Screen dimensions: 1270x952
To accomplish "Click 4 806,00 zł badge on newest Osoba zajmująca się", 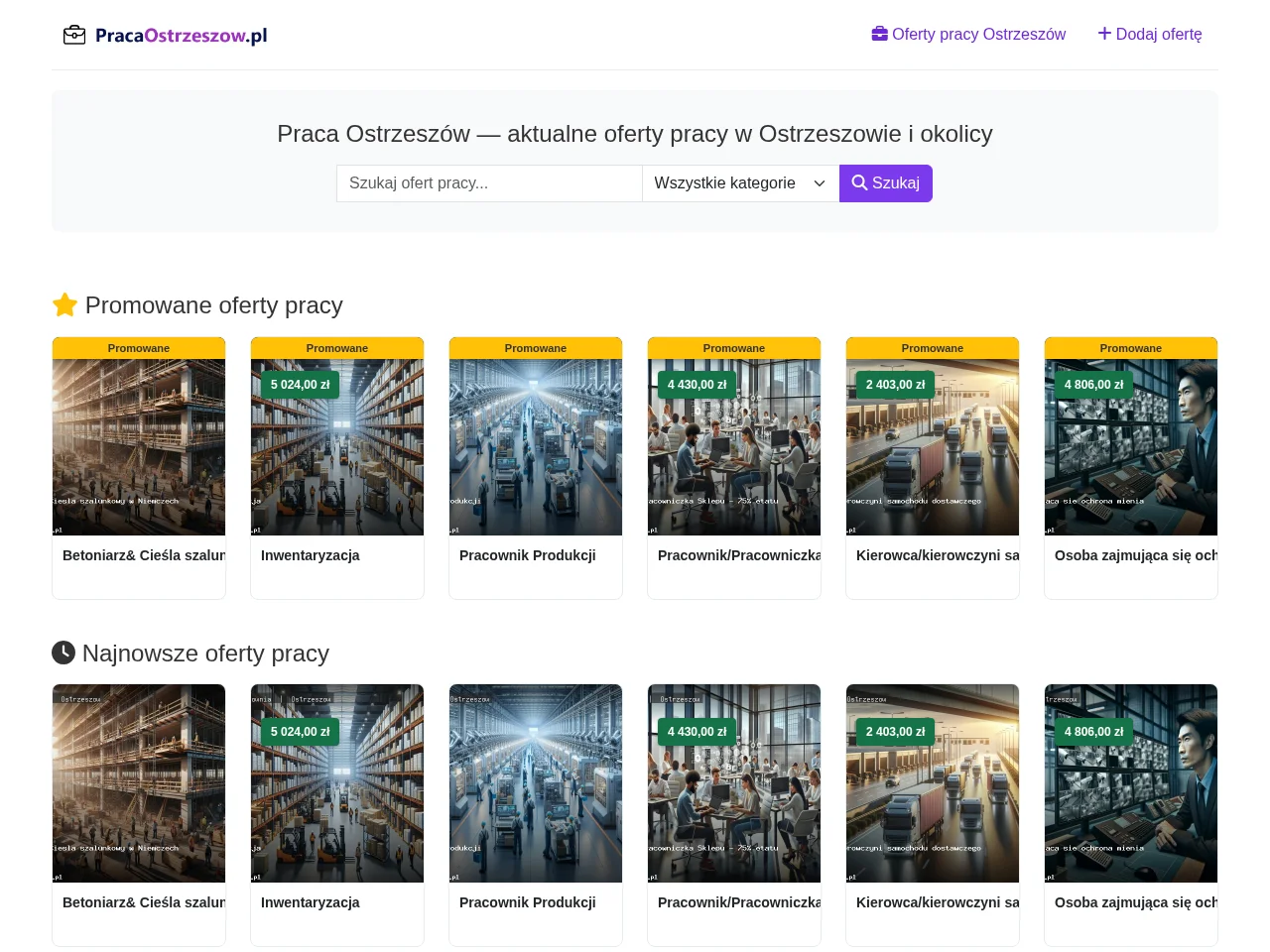I will (x=1094, y=732).
